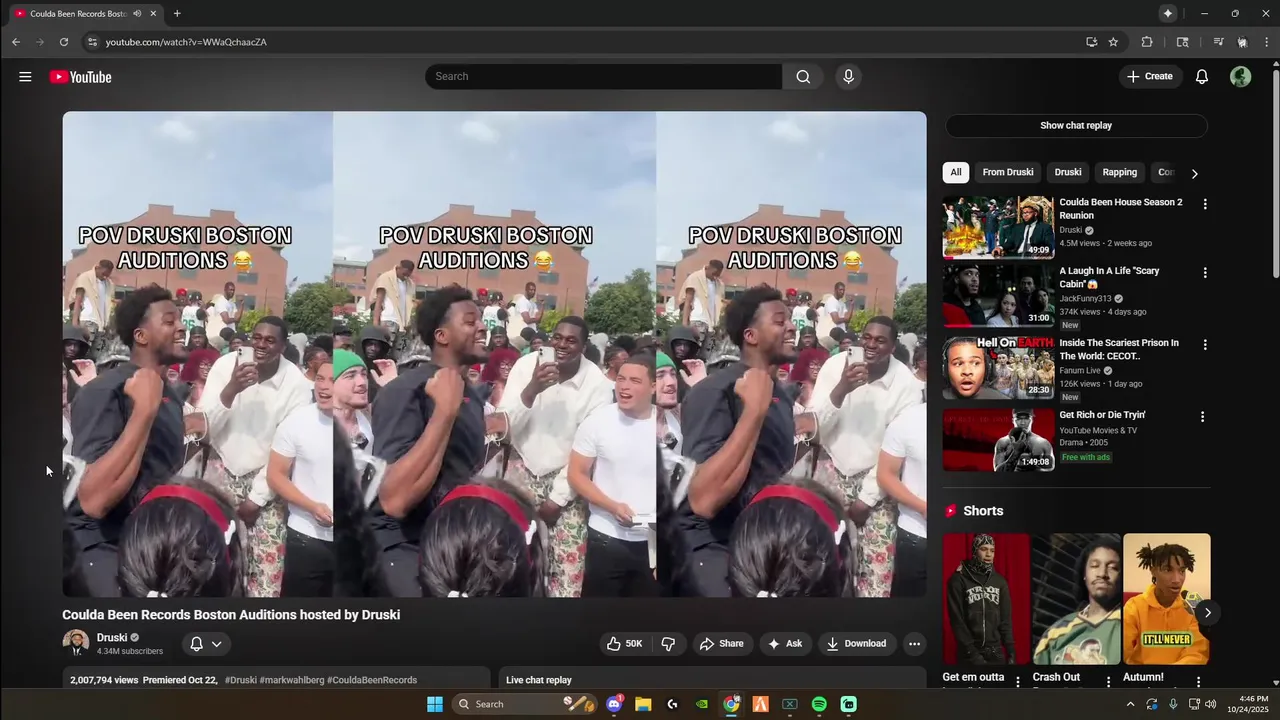This screenshot has width=1280, height=720.
Task: Select the Rapping filter chip
Action: (1120, 172)
